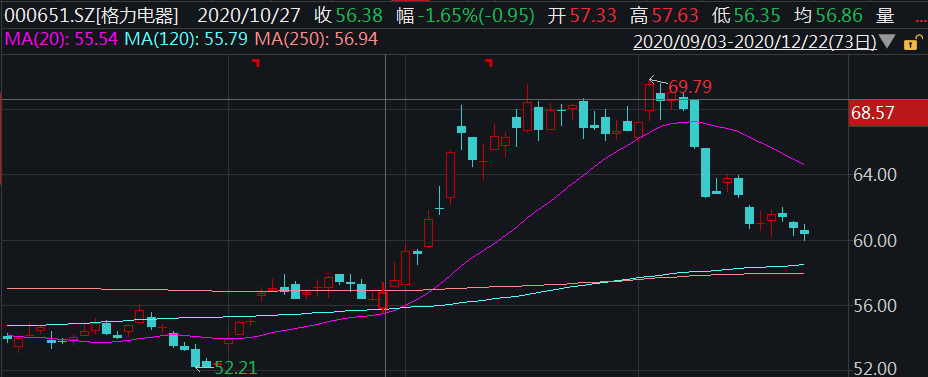
Task: Click the low price 56.35
Action: click(x=757, y=16)
